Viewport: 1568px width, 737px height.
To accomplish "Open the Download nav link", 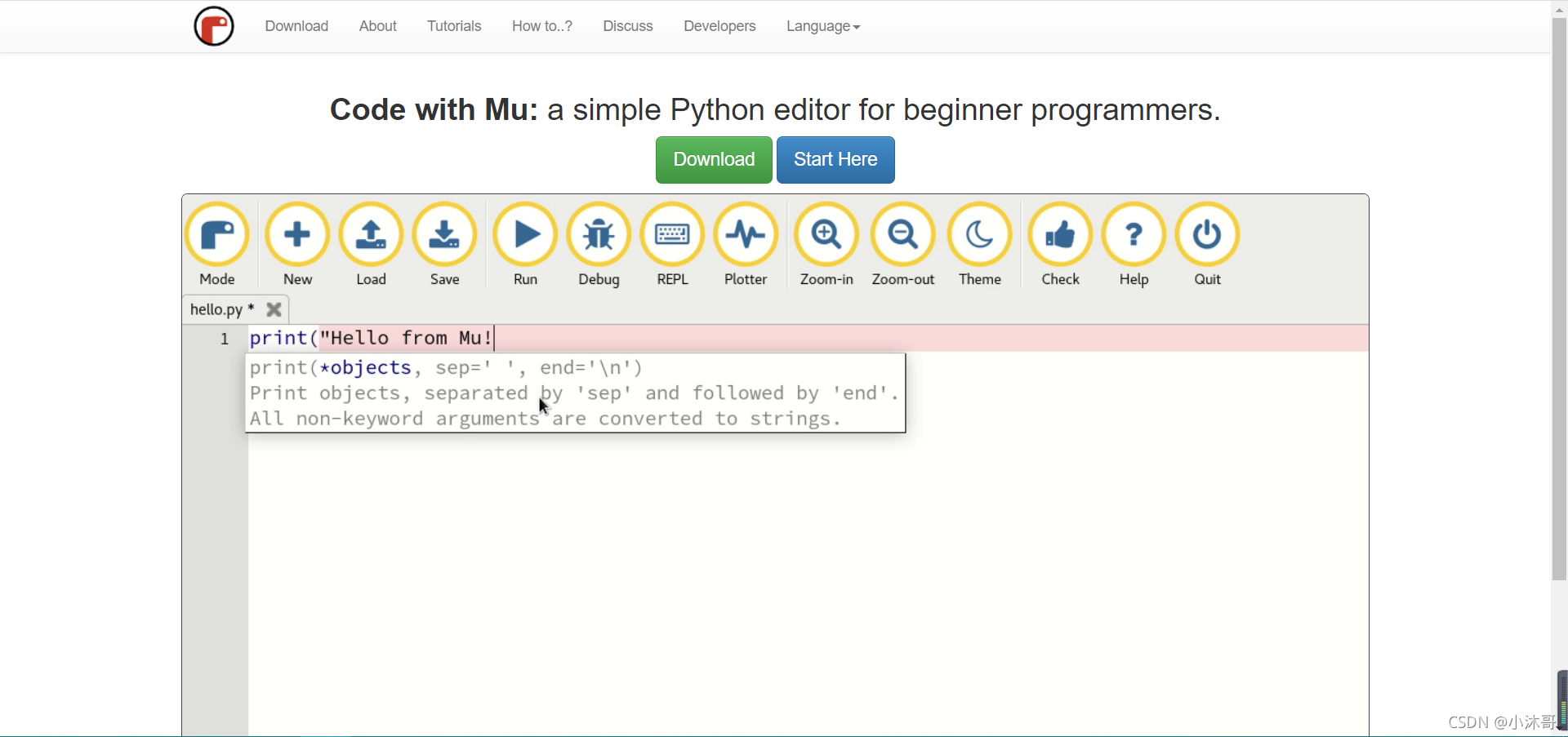I will point(296,26).
